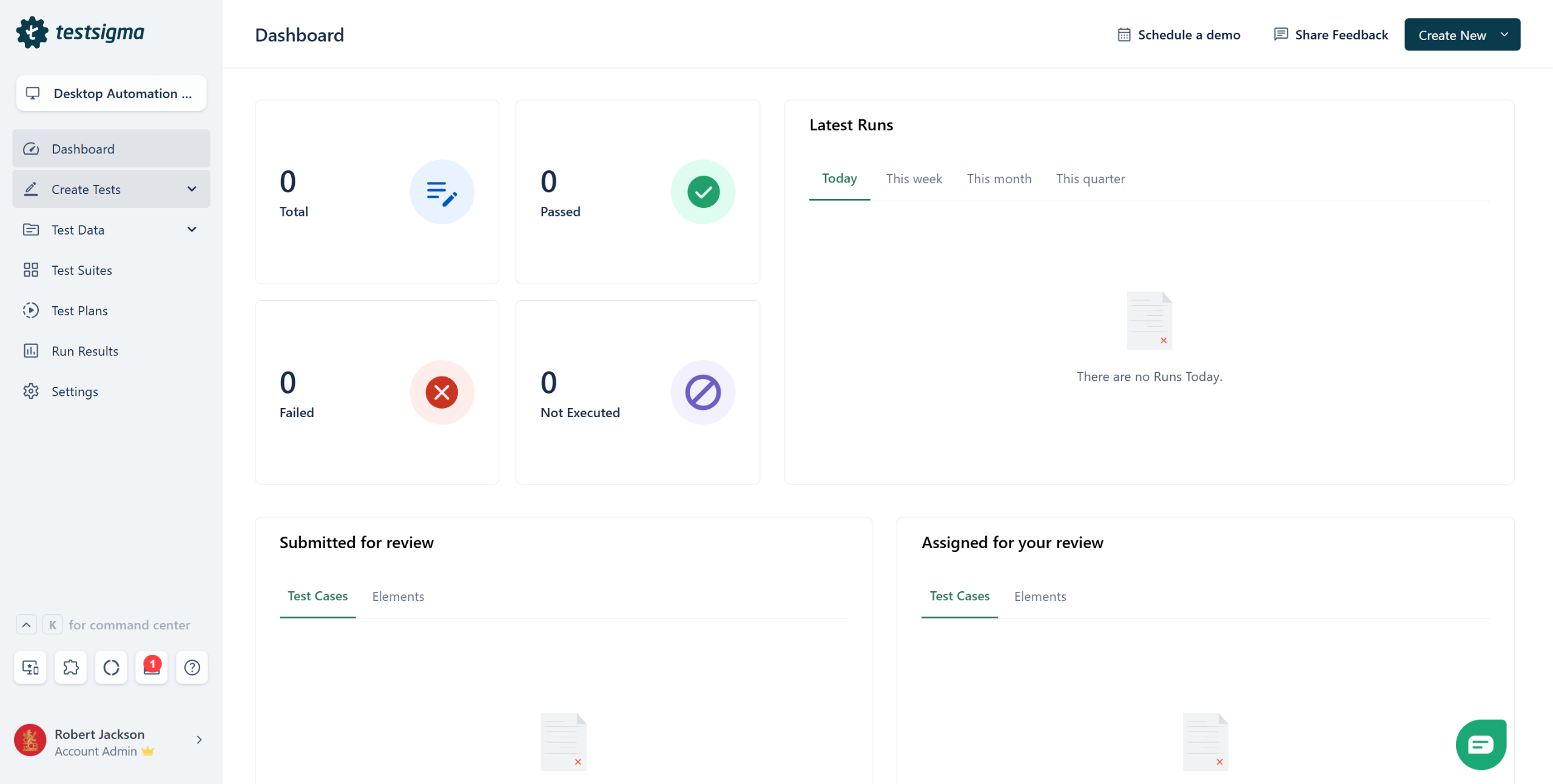Open the green chat support bubble

[x=1480, y=744]
